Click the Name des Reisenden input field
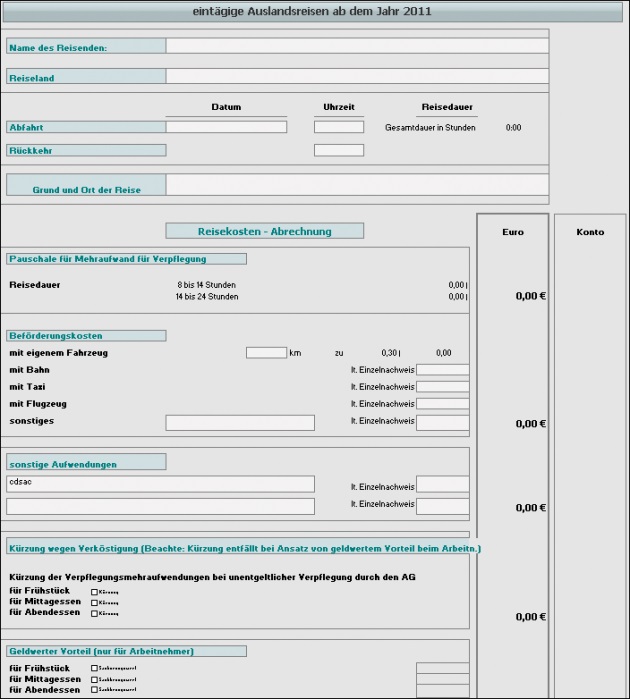The image size is (630, 699). (x=357, y=46)
